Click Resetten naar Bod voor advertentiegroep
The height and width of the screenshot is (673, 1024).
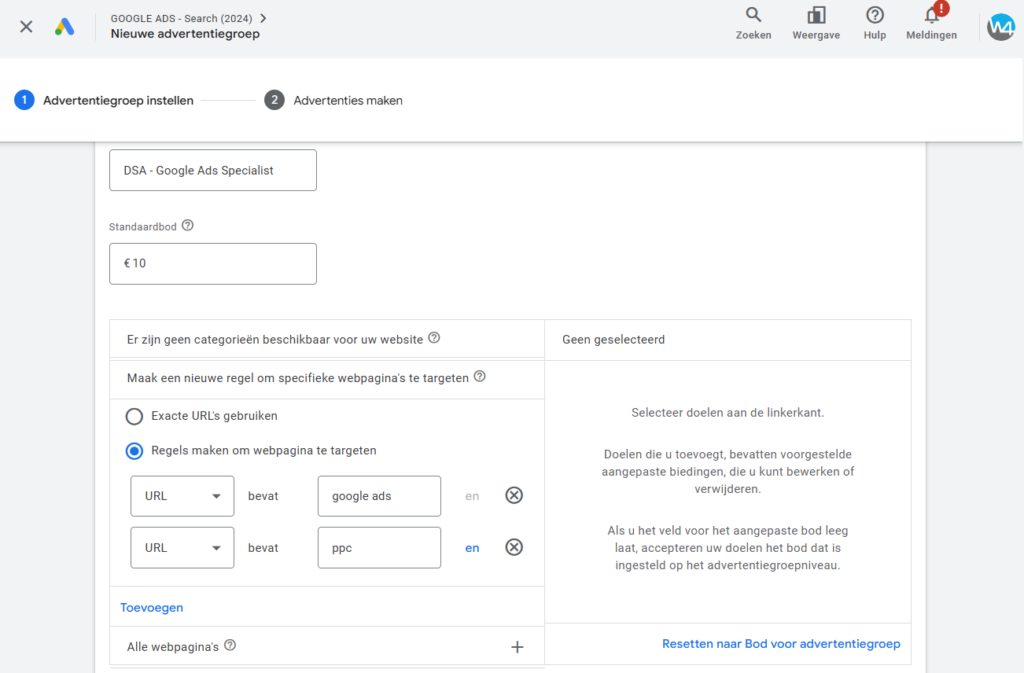[780, 644]
